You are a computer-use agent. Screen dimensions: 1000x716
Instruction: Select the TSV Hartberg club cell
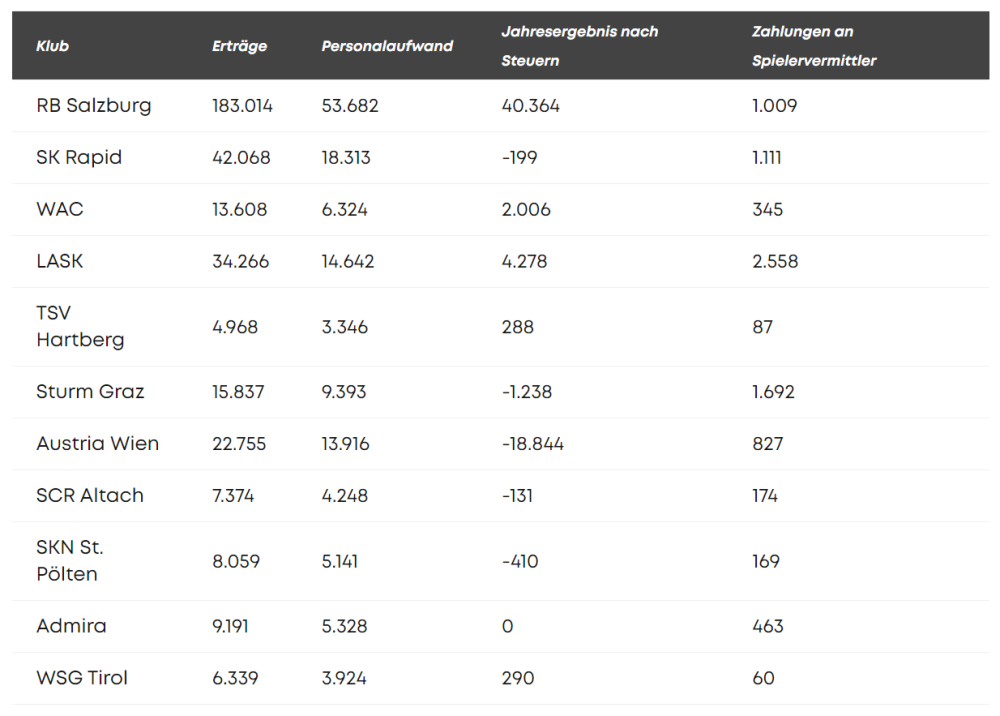(x=80, y=327)
